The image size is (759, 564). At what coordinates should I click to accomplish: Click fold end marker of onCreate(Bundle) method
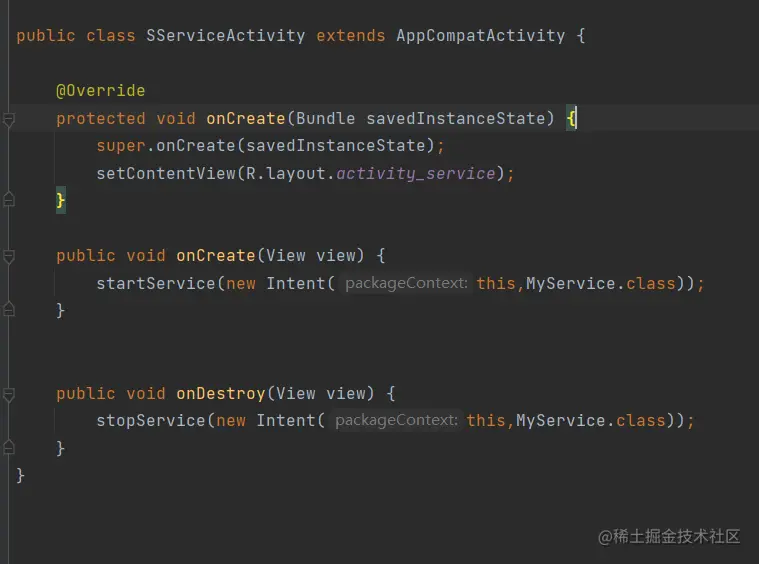(x=9, y=199)
